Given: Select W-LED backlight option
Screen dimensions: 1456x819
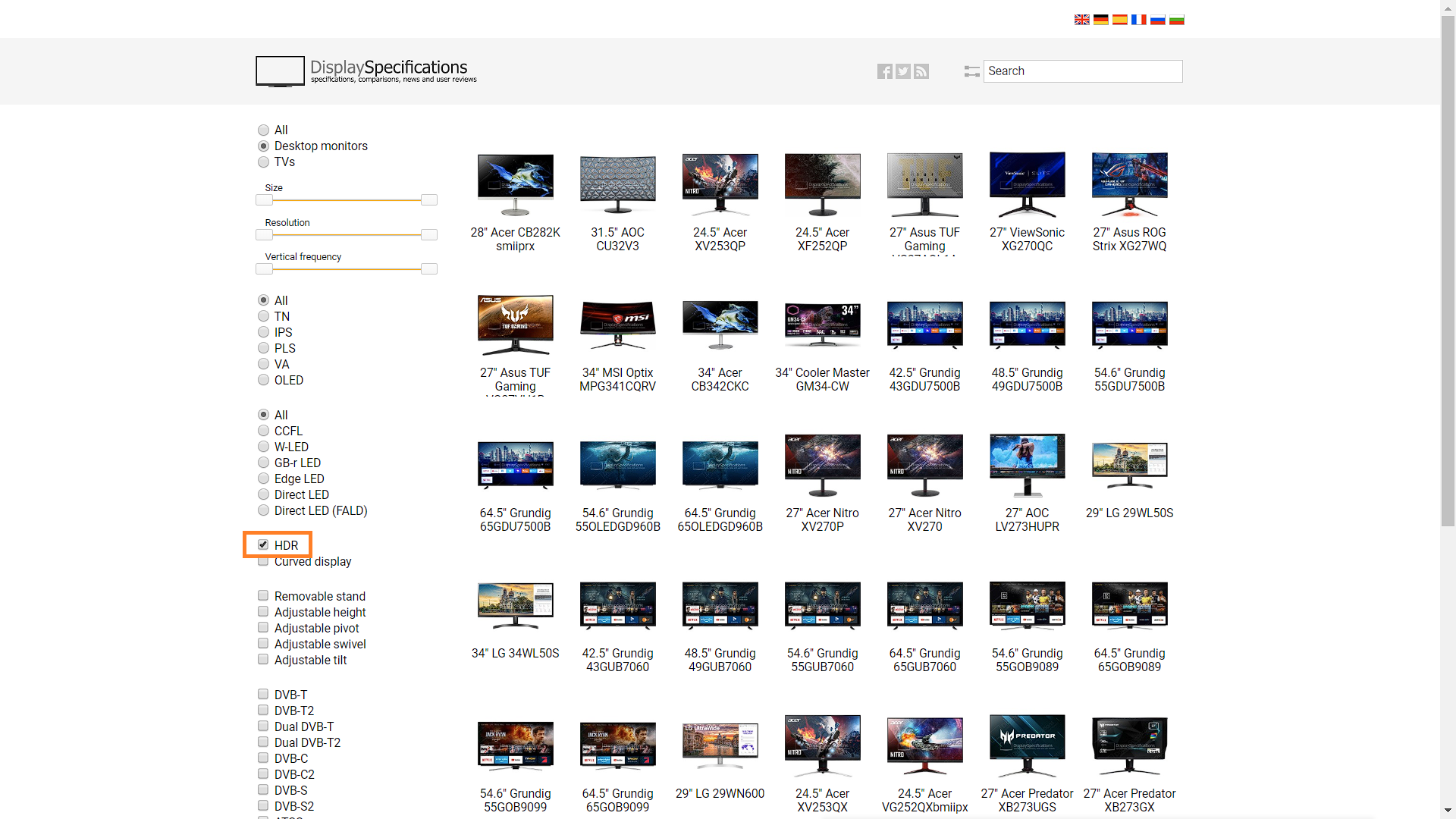Looking at the screenshot, I should [263, 447].
